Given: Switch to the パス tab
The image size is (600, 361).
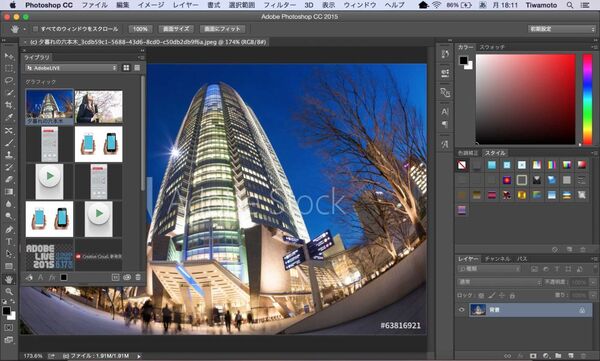Looking at the screenshot, I should (522, 259).
